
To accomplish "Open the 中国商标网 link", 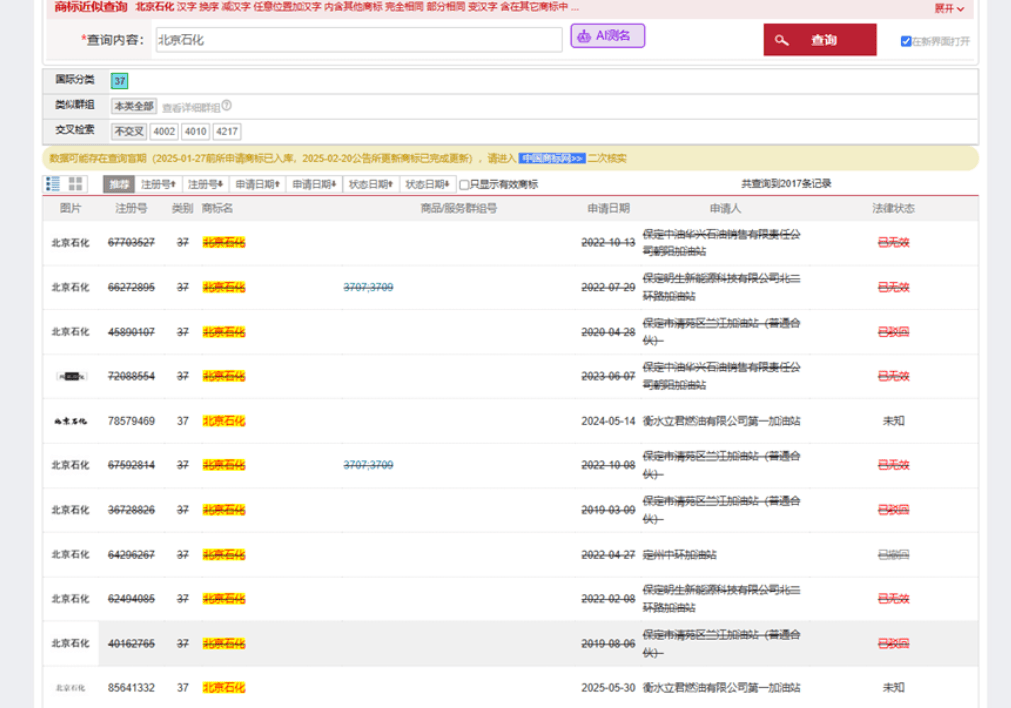I will (551, 158).
